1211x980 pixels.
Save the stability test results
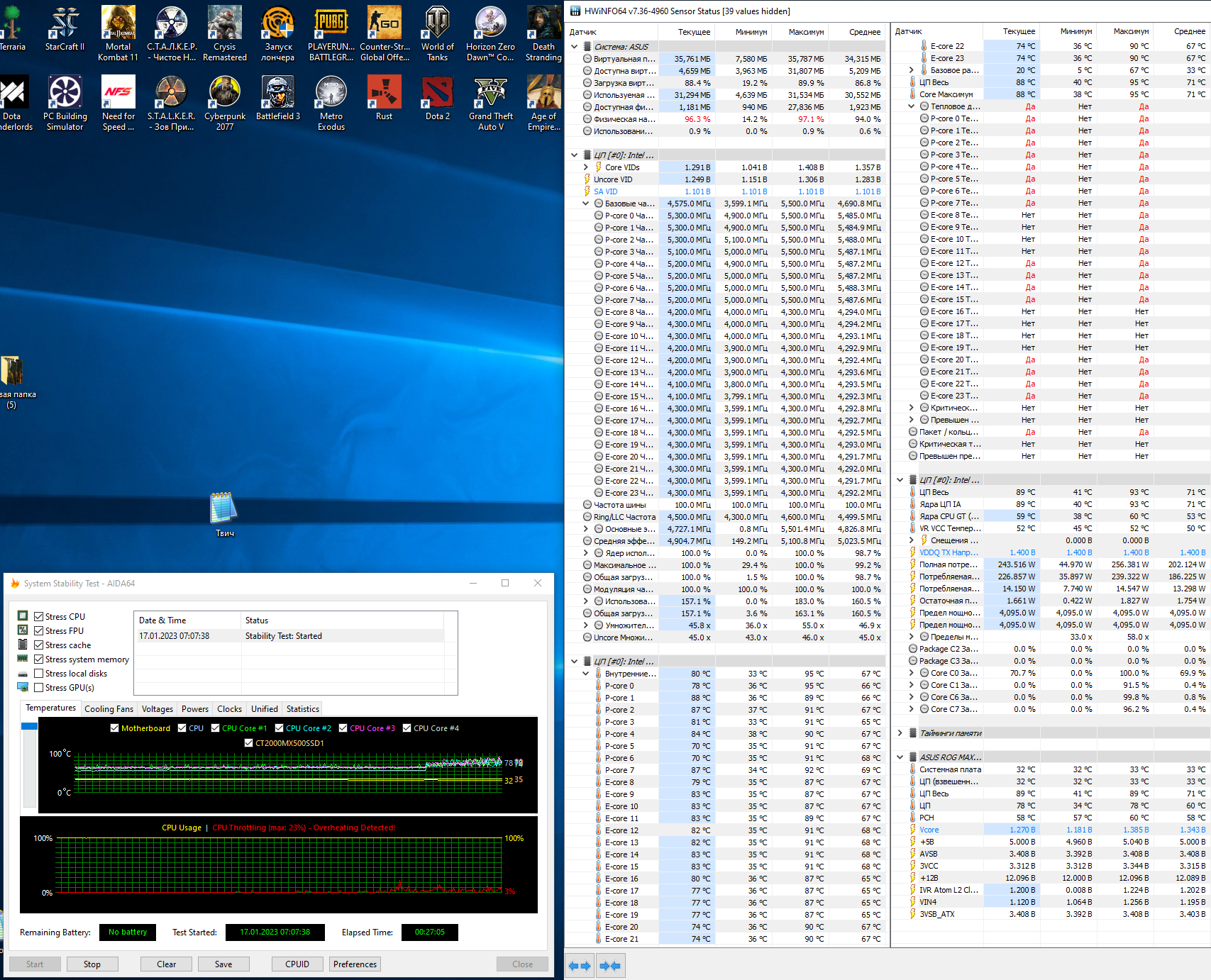pos(223,964)
